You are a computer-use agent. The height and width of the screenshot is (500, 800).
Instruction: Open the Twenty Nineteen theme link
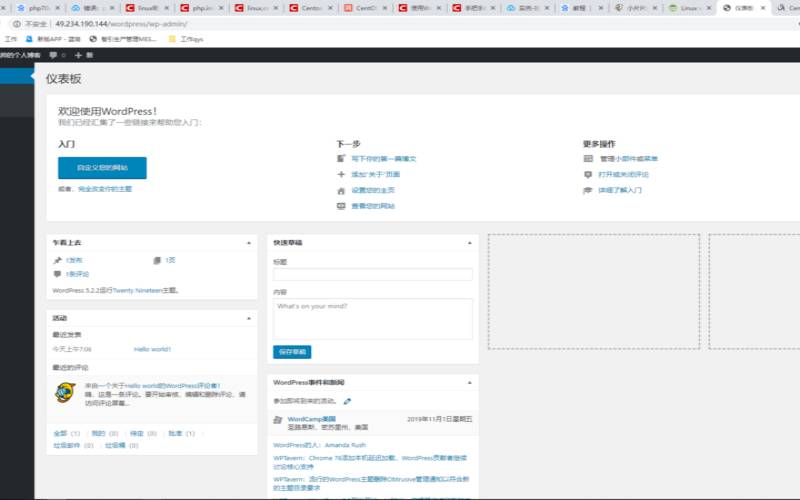[137, 290]
